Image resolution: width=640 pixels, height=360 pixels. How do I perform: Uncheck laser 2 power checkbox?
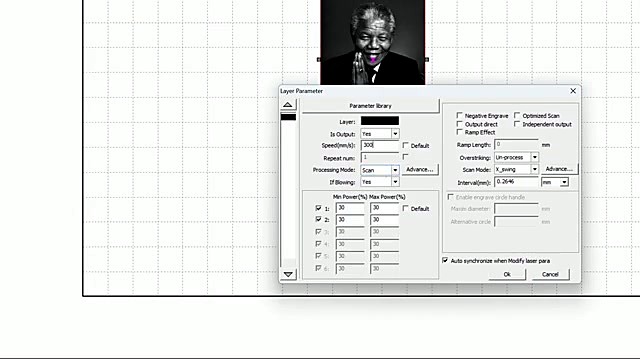318,220
